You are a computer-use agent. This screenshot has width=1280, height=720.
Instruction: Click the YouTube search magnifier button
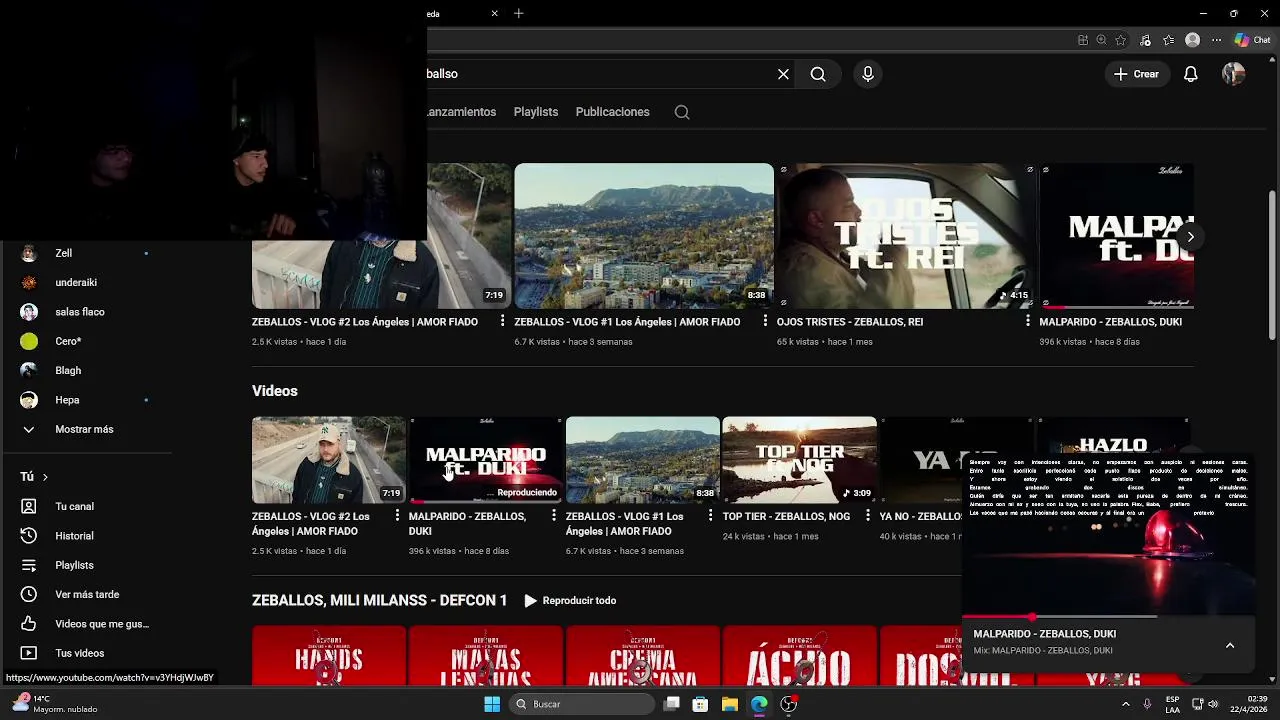(x=818, y=74)
